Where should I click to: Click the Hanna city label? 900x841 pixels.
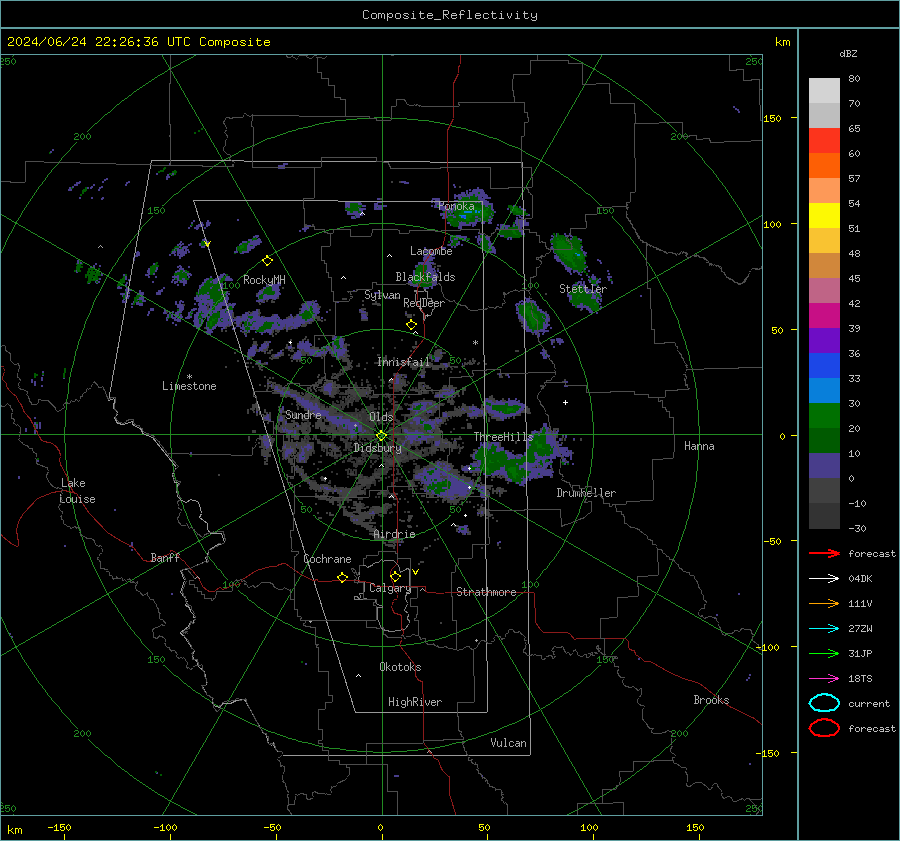pos(699,446)
